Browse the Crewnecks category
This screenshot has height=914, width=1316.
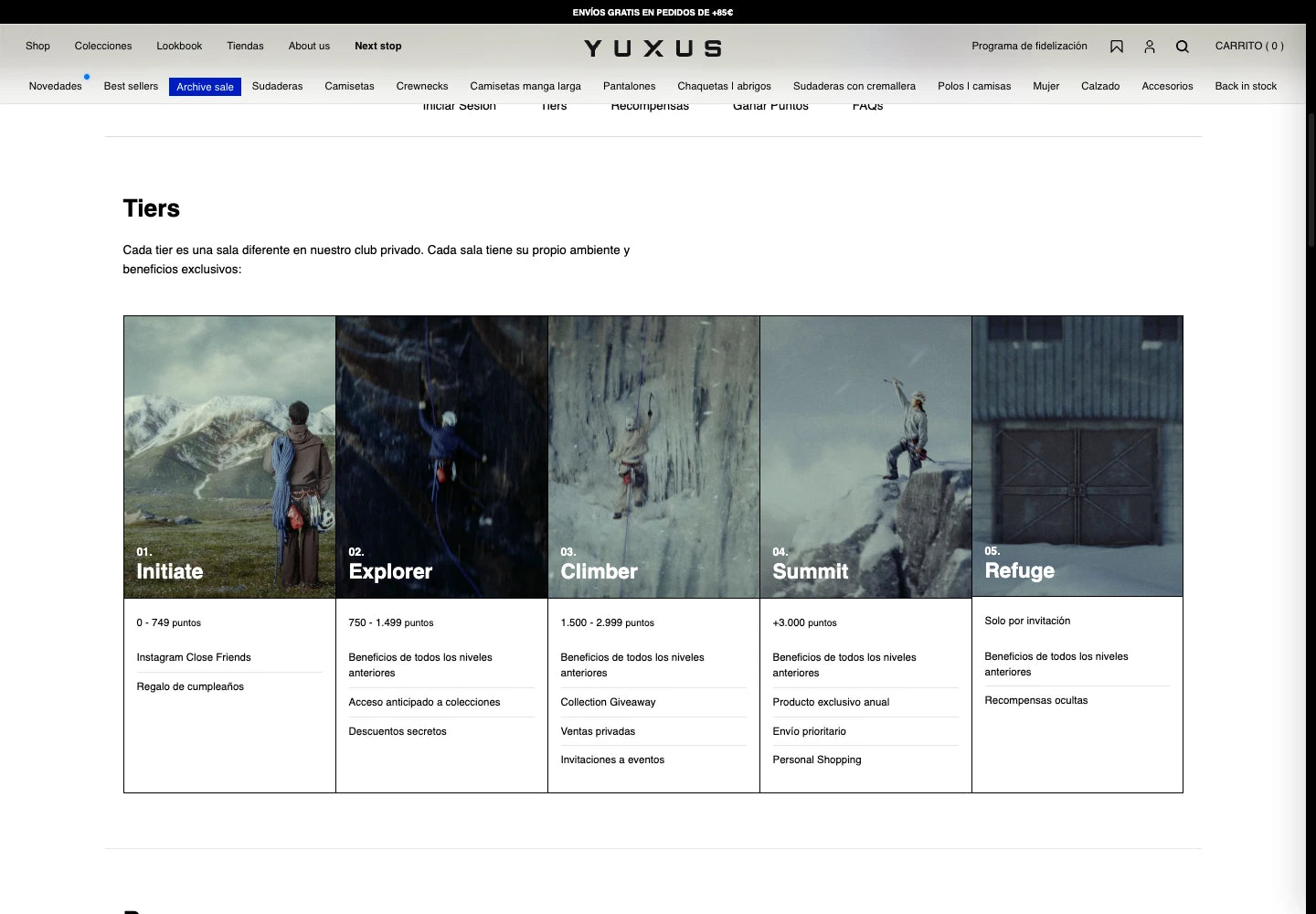click(422, 86)
